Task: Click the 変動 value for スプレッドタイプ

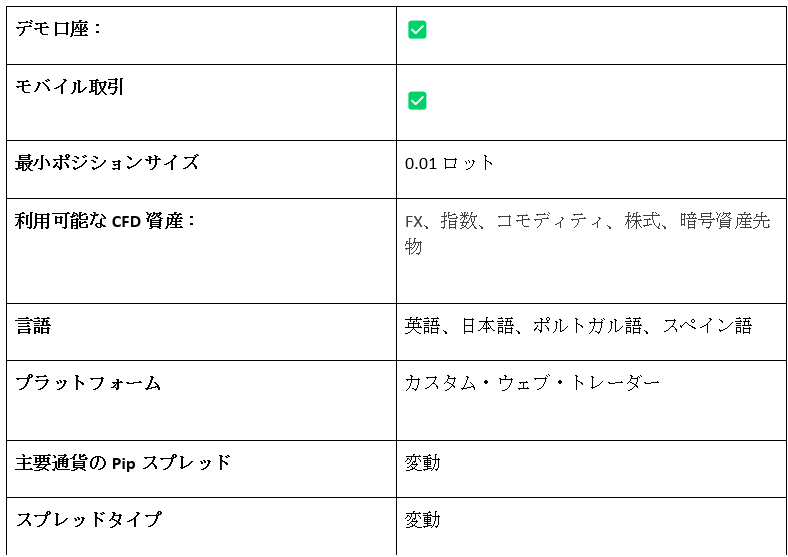Action: [423, 519]
